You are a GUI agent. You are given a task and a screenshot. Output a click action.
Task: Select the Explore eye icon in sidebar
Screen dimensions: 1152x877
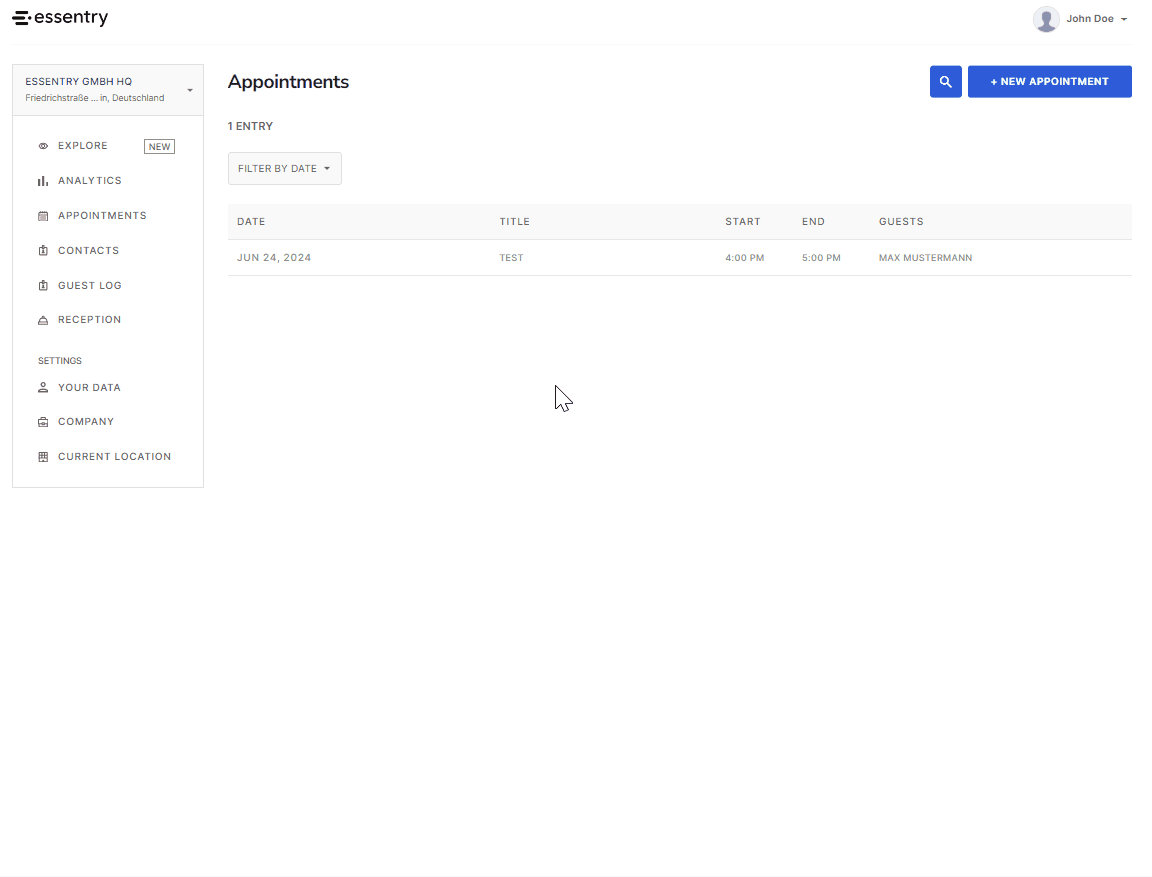coord(42,145)
